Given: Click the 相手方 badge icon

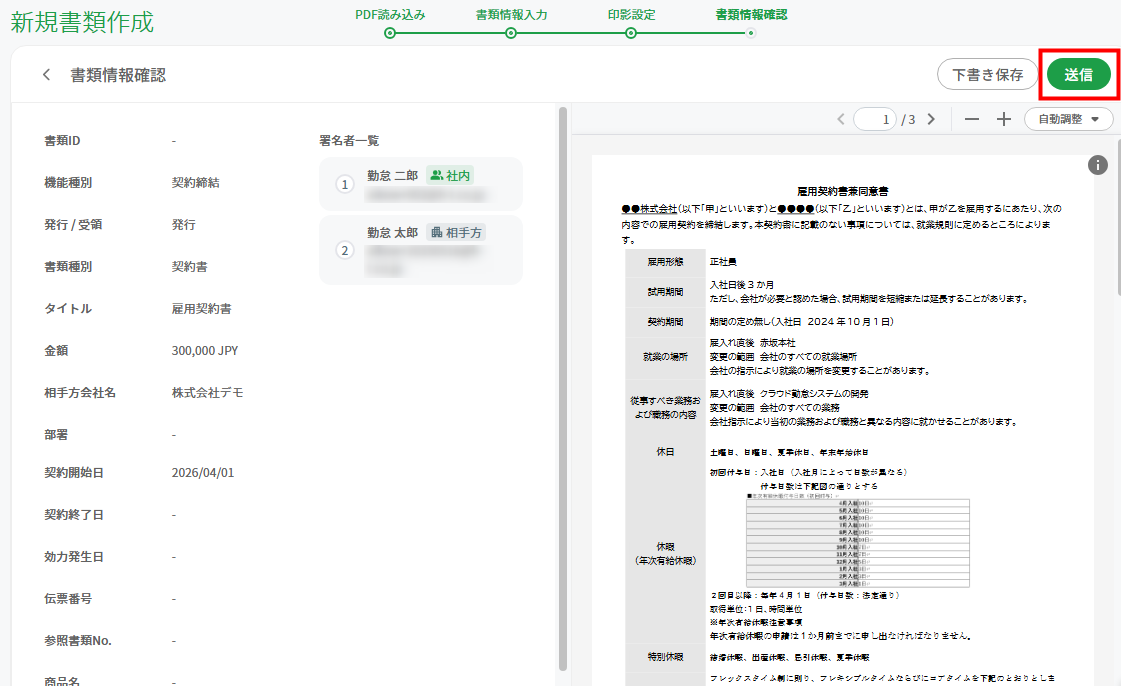Looking at the screenshot, I should pos(436,232).
